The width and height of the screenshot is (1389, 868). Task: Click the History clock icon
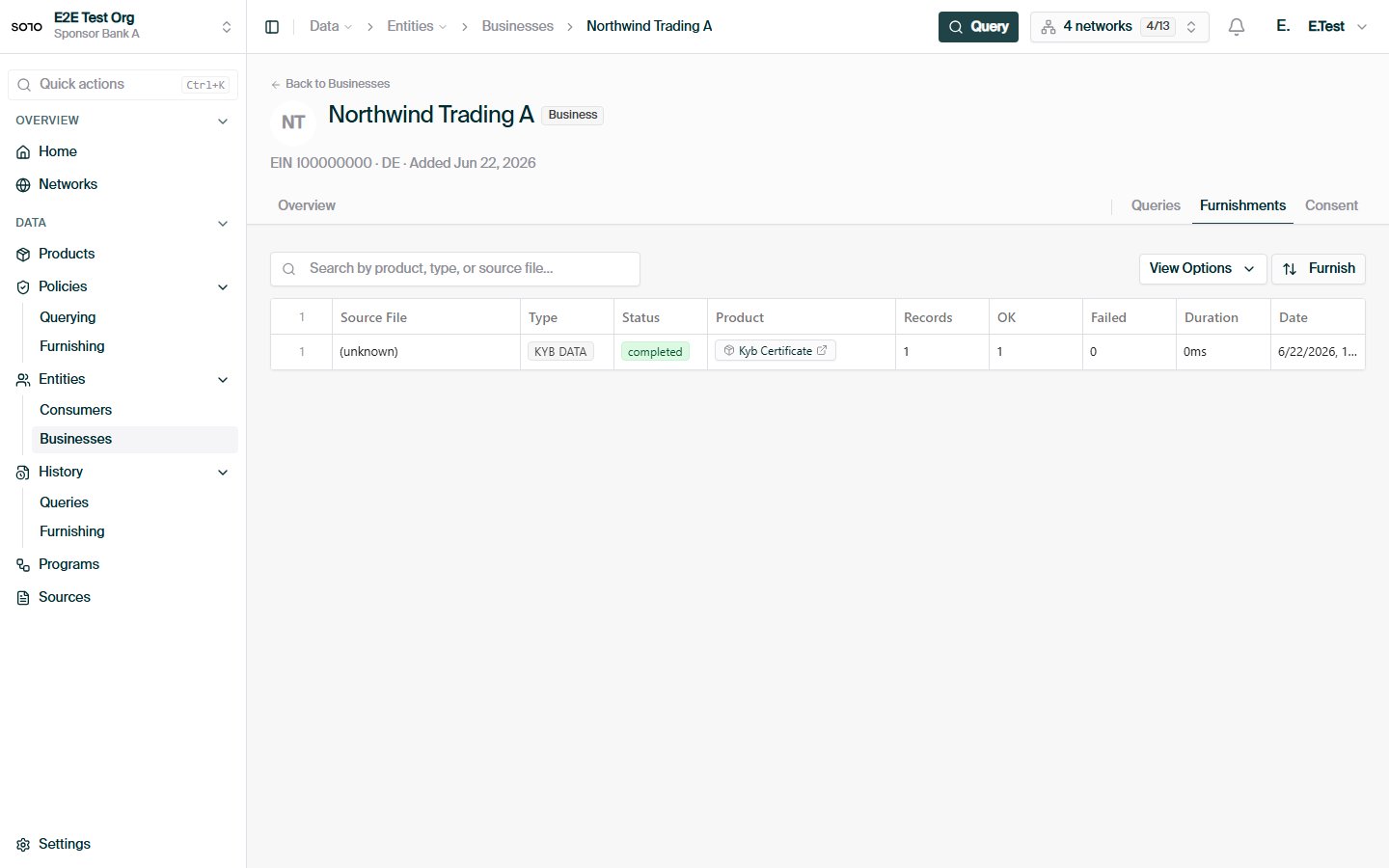[x=23, y=473]
